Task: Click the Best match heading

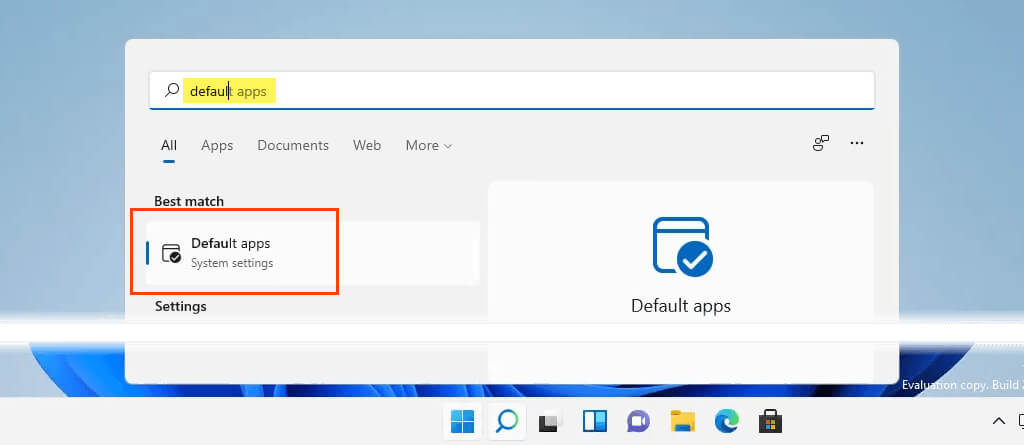Action: (x=189, y=201)
